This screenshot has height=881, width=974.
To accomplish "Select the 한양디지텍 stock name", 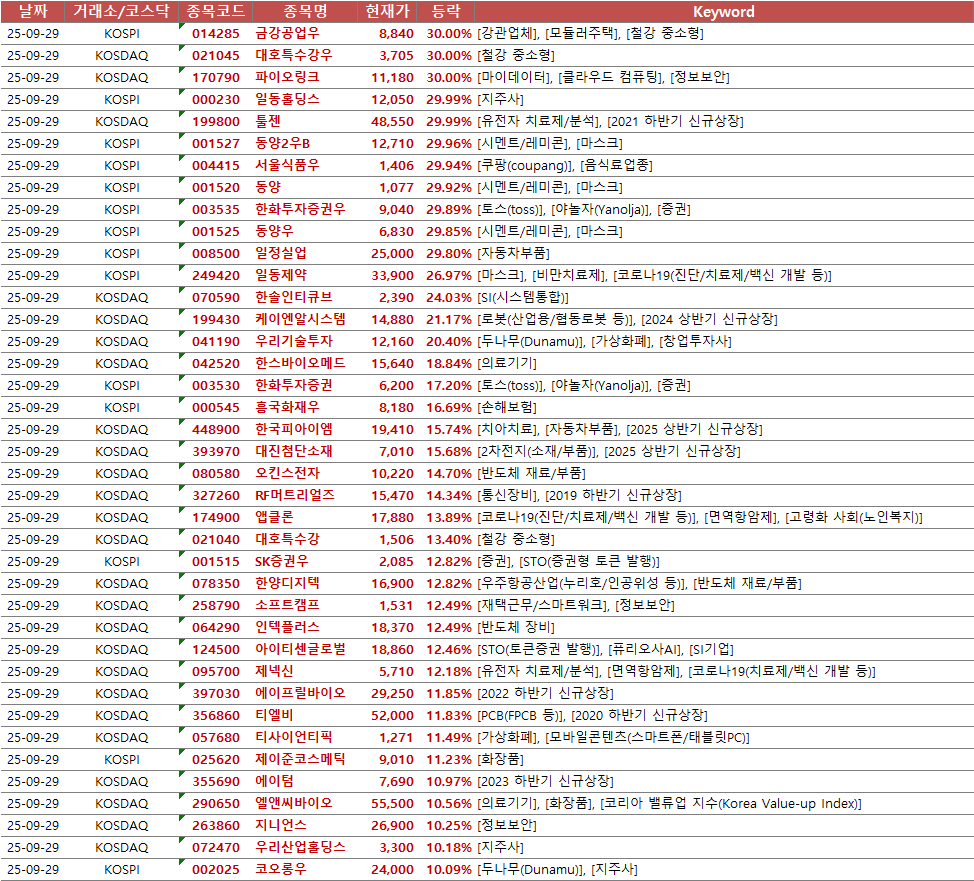I will [287, 583].
